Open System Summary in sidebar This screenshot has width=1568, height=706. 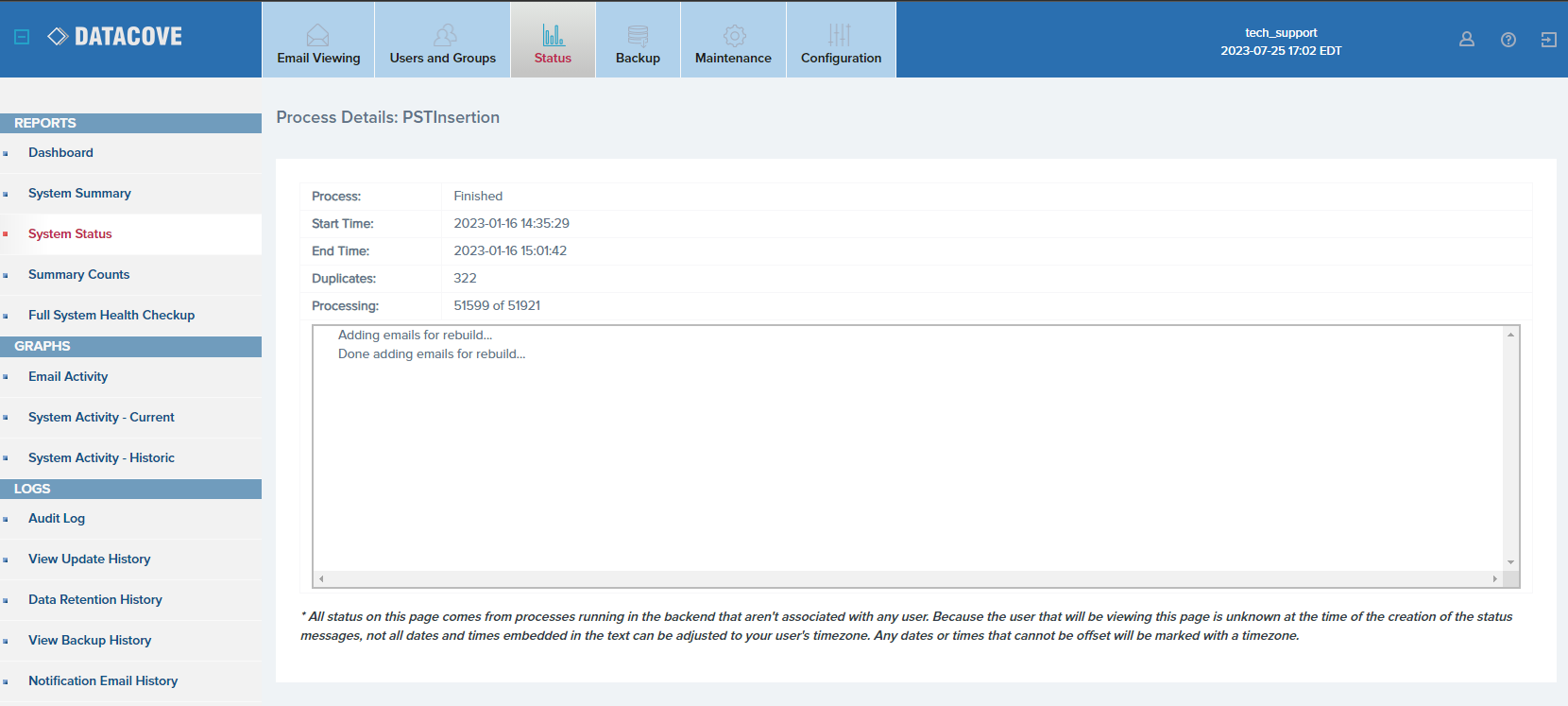pos(79,193)
